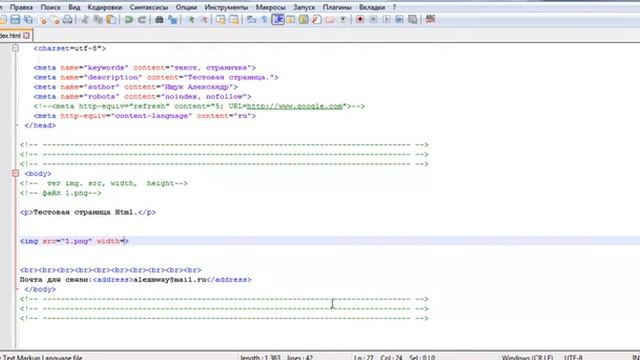Image resolution: width=640 pixels, height=360 pixels.
Task: Toggle the Document Map toolbar icon
Action: tap(304, 19)
